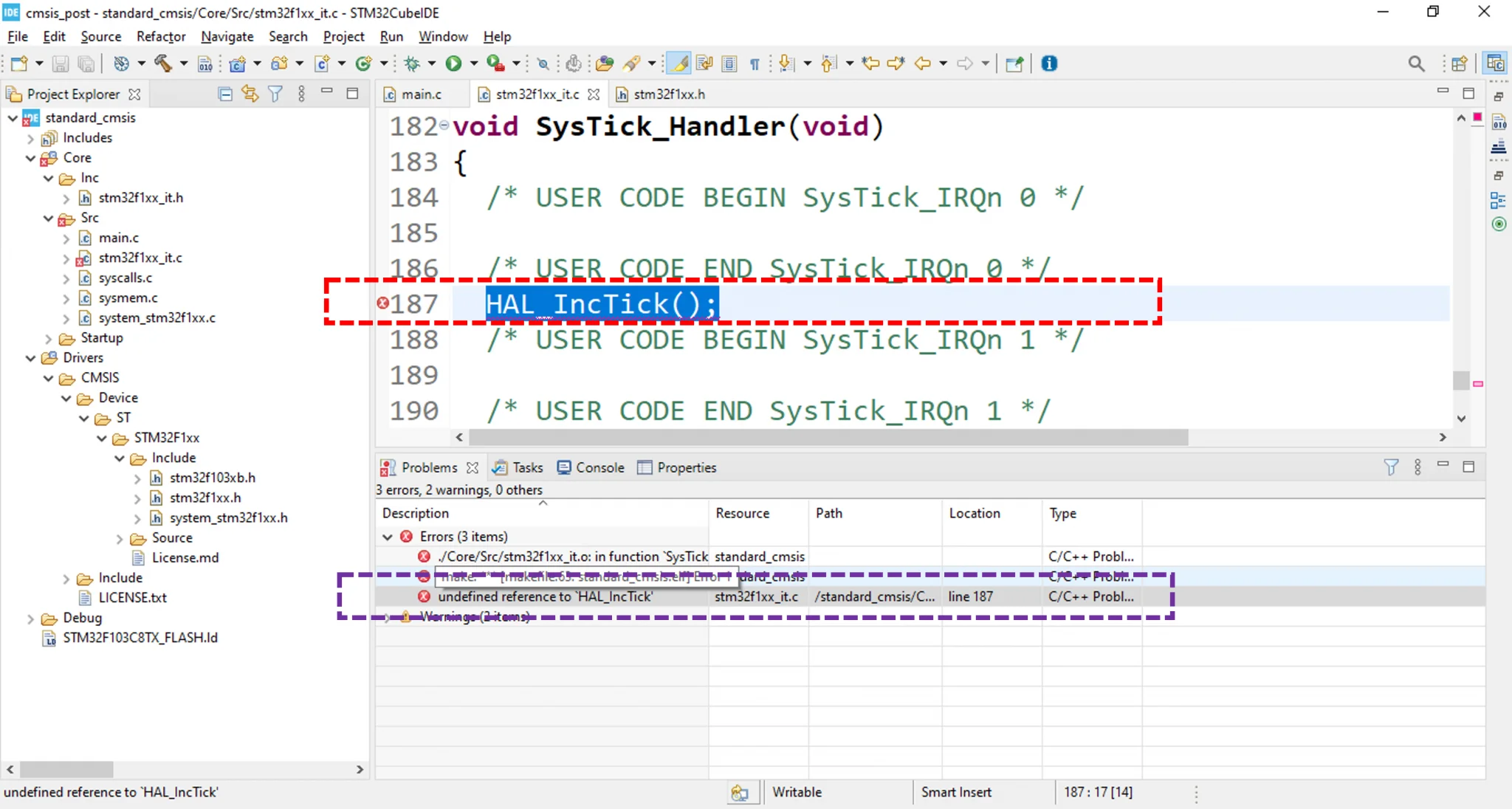Collapse the Errors (3 items) group

(x=388, y=537)
